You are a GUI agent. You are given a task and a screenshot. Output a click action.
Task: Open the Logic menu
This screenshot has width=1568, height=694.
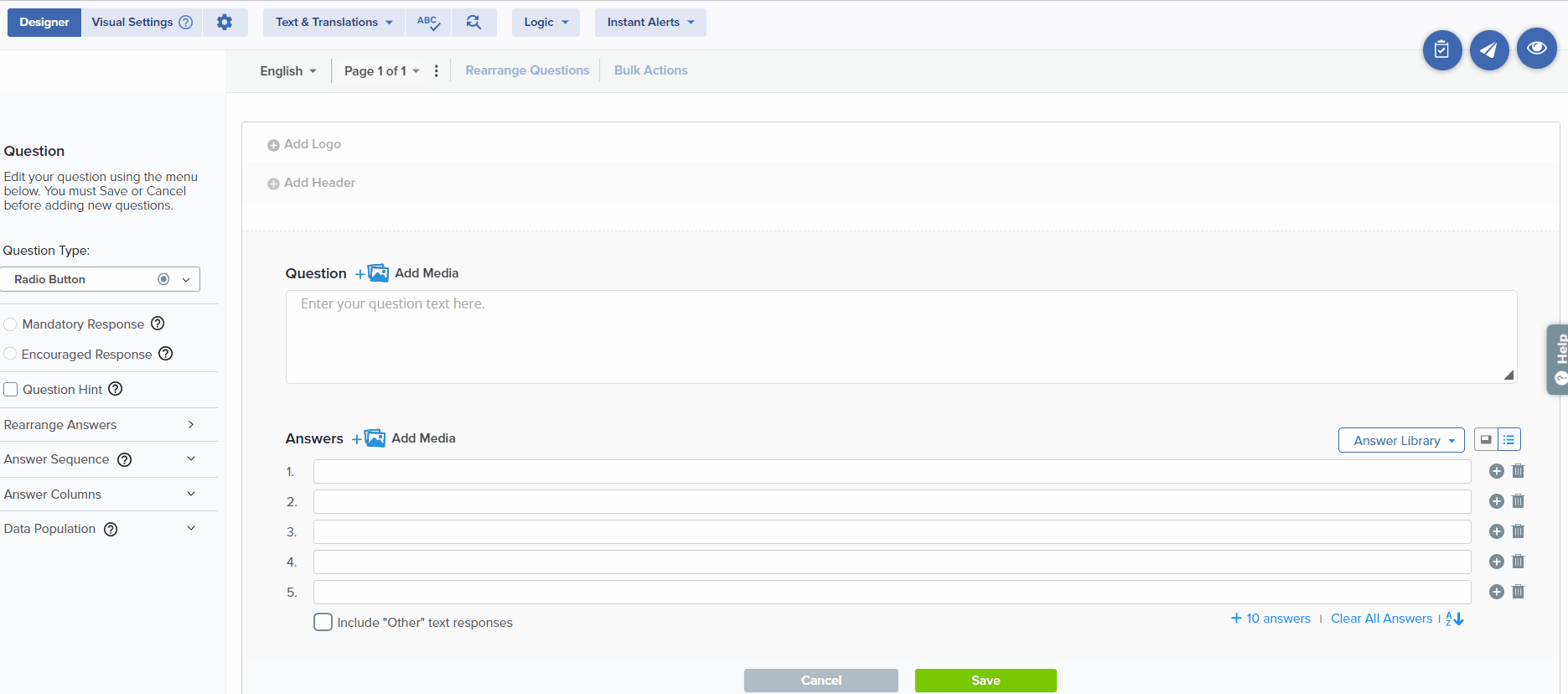click(546, 23)
